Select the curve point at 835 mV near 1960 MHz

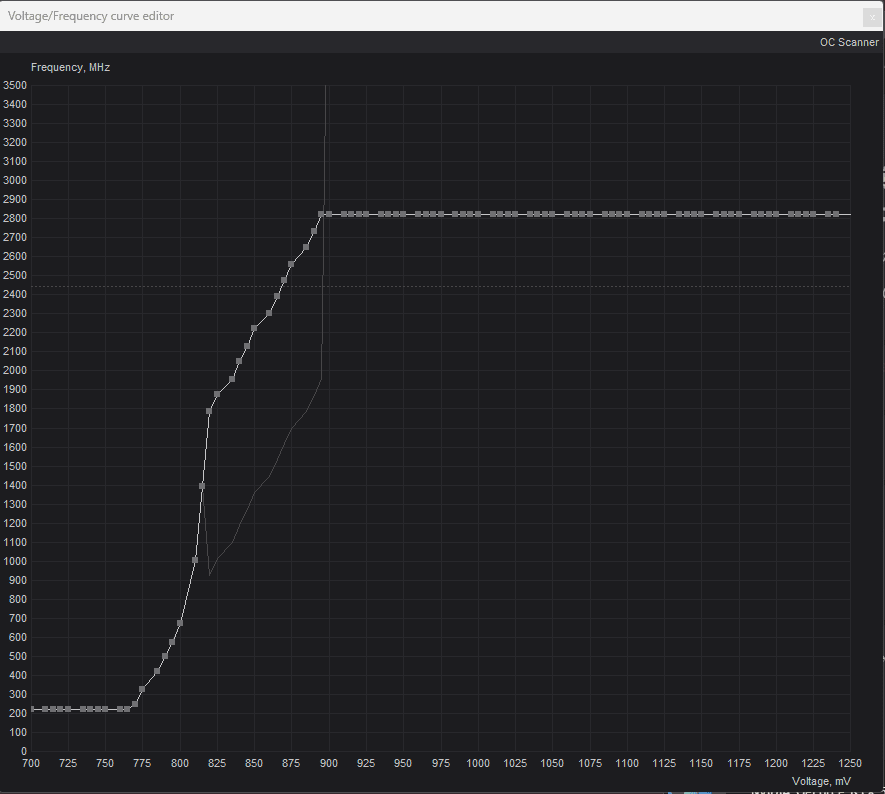(x=231, y=379)
